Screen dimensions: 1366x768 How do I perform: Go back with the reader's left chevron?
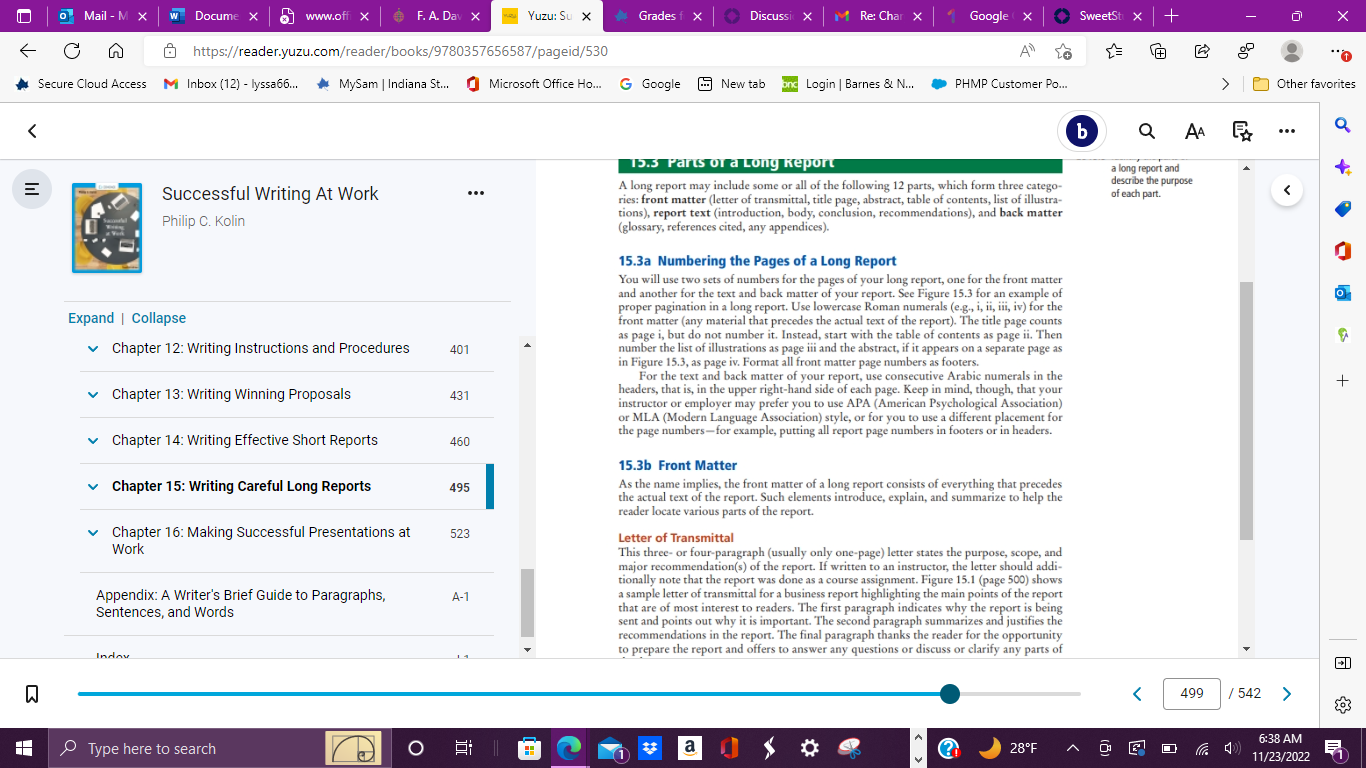coord(32,131)
